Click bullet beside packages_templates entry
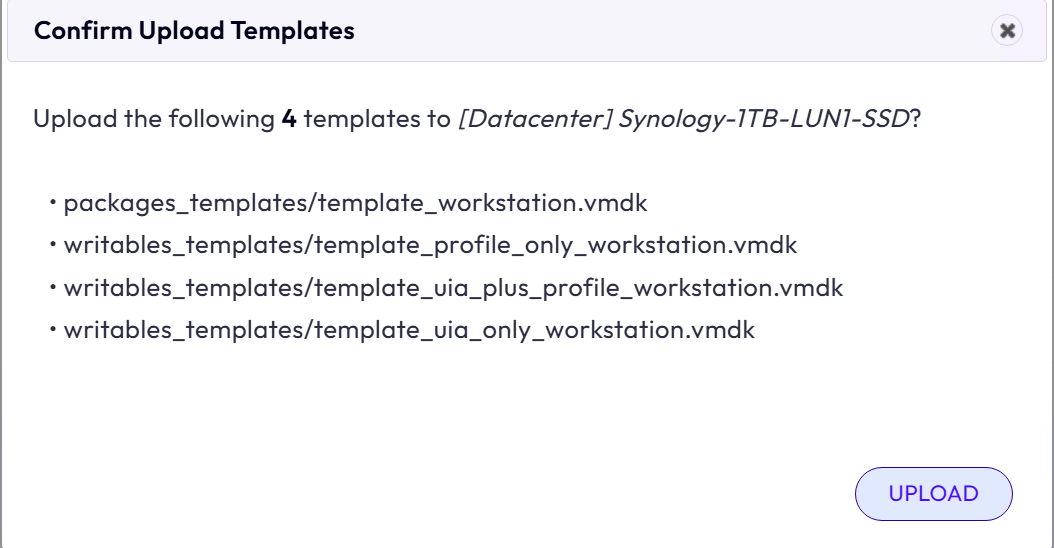The height and width of the screenshot is (548, 1054). point(52,201)
